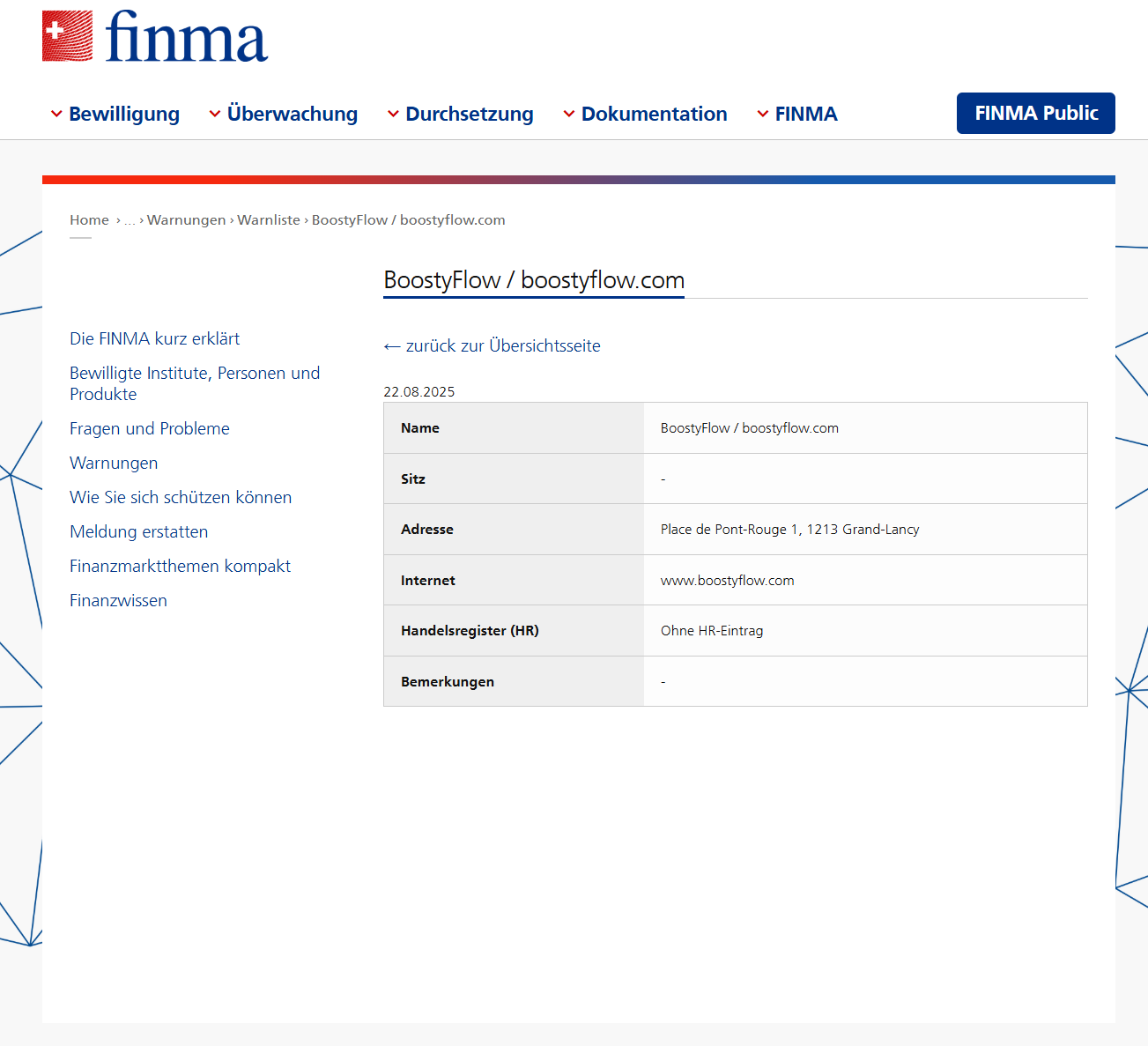1148x1046 pixels.
Task: Click the Sitz row label
Action: pyautogui.click(x=413, y=479)
